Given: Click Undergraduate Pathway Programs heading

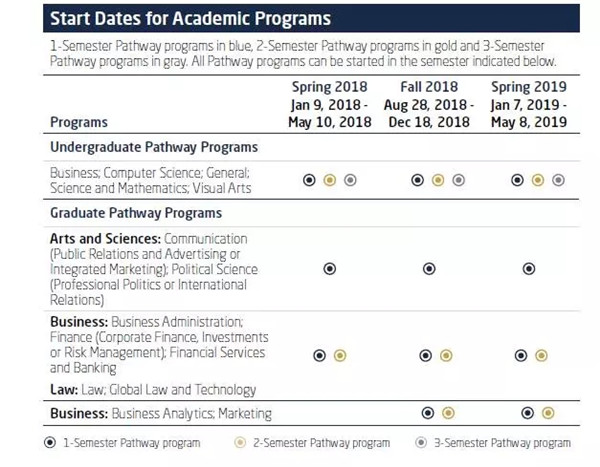Looking at the screenshot, I should (x=153, y=147).
